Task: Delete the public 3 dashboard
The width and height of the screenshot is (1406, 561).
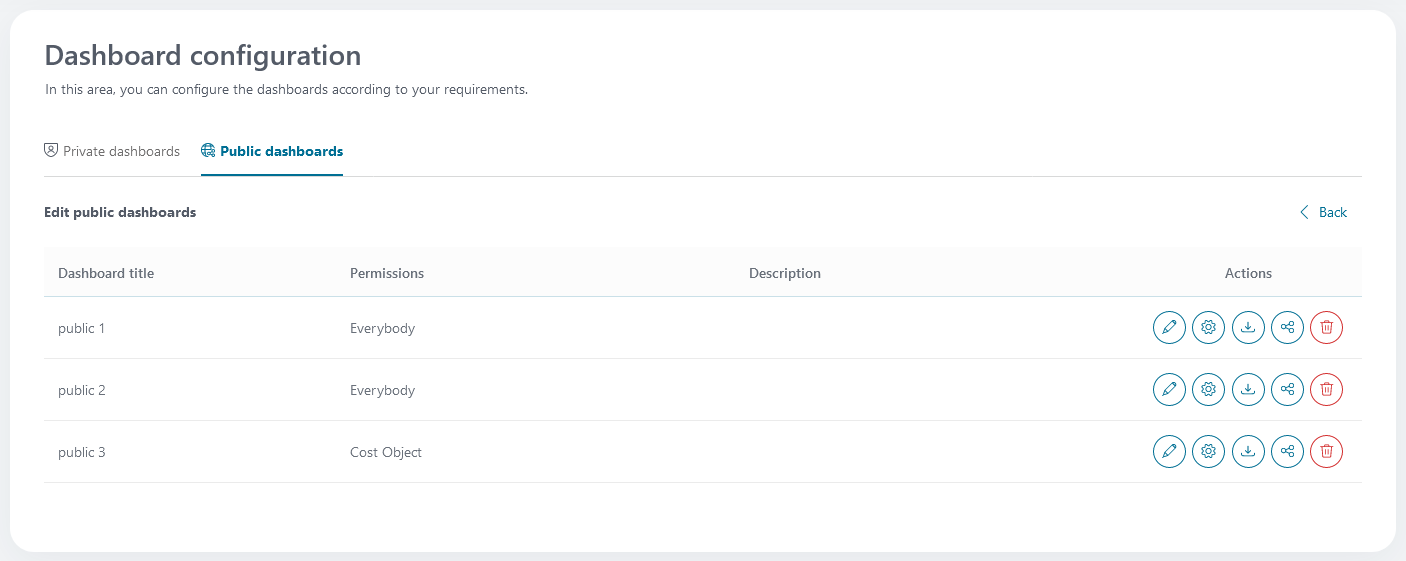Action: click(x=1326, y=451)
